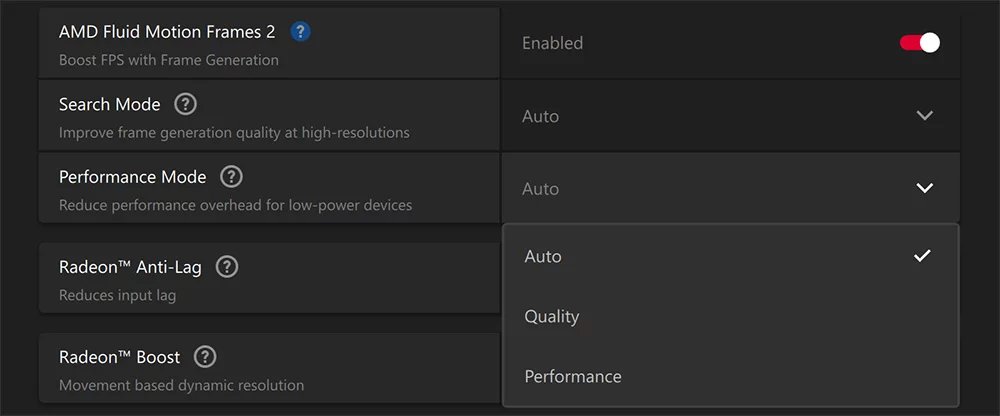Open the Search Mode help tooltip icon
1000x416 pixels.
186,104
